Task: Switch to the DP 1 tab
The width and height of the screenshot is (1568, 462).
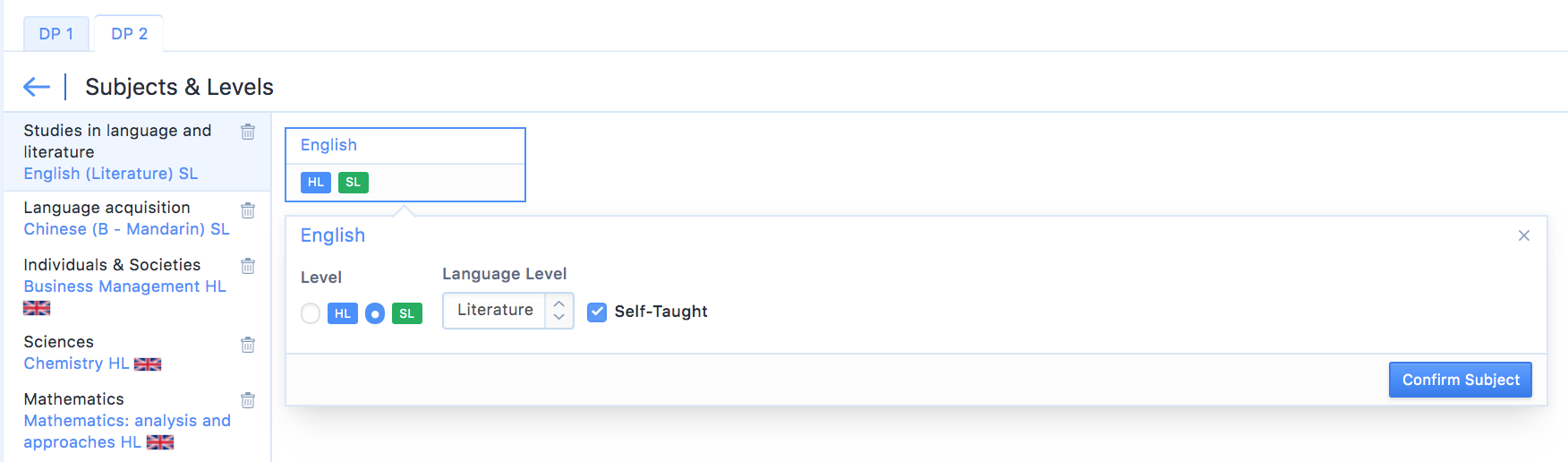Action: (x=56, y=34)
